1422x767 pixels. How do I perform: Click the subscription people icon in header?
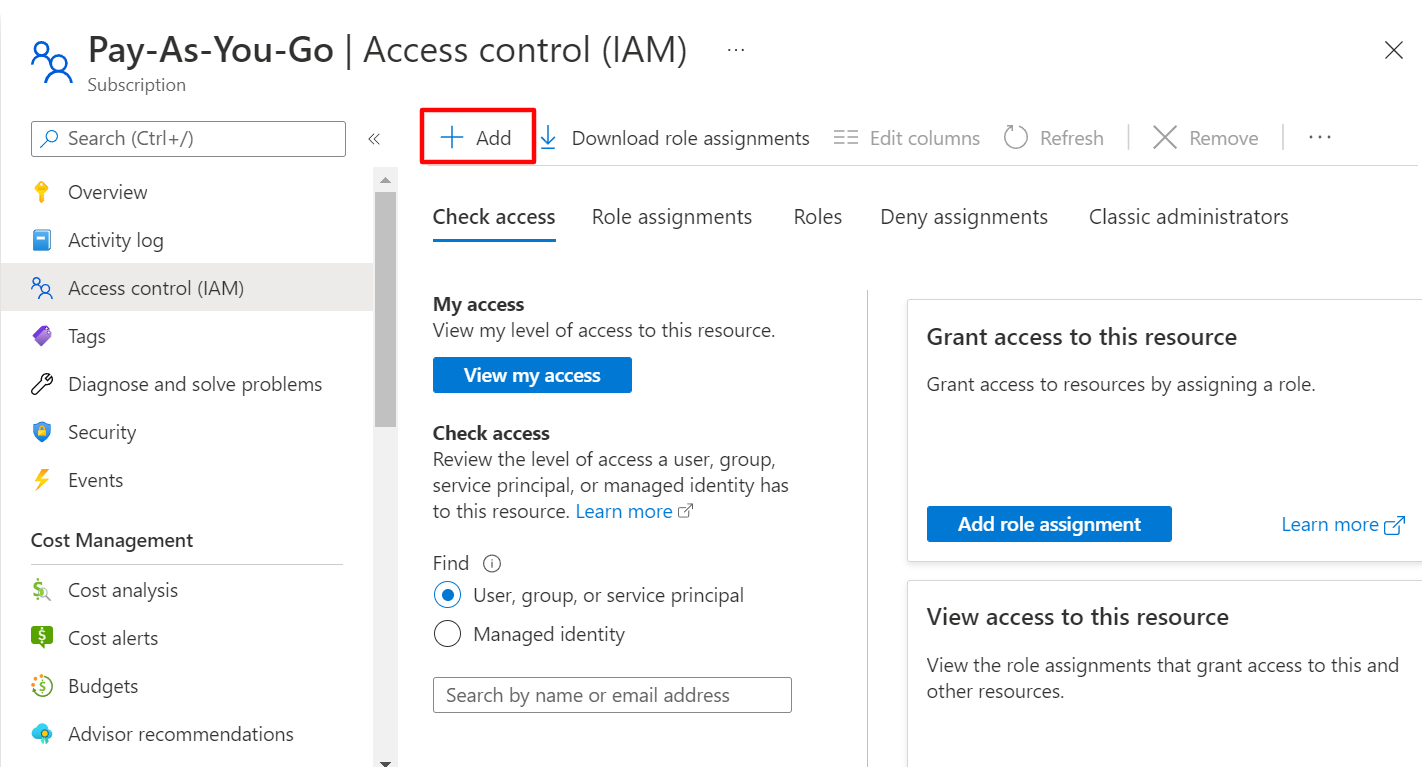click(x=52, y=62)
